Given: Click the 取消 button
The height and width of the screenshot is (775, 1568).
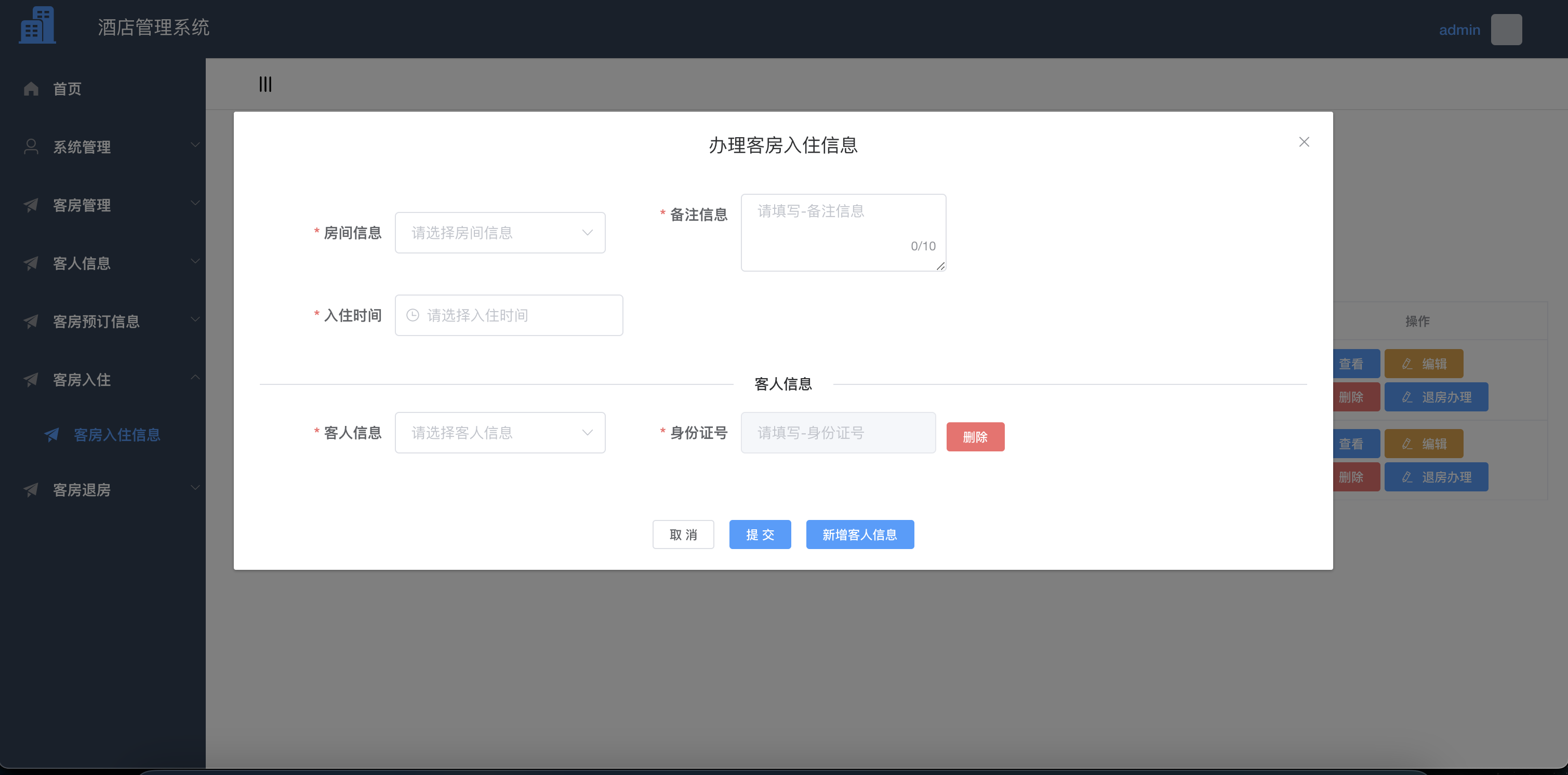Looking at the screenshot, I should pos(683,535).
